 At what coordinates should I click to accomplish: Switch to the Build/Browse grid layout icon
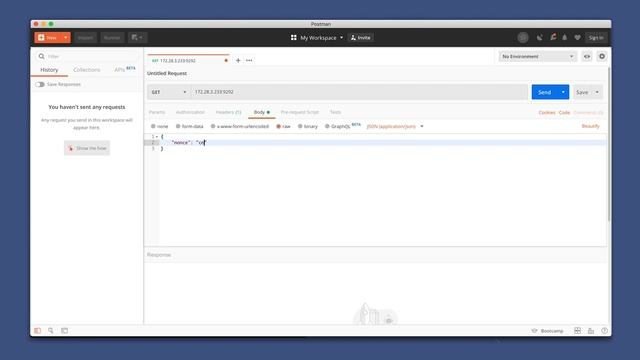click(577, 331)
